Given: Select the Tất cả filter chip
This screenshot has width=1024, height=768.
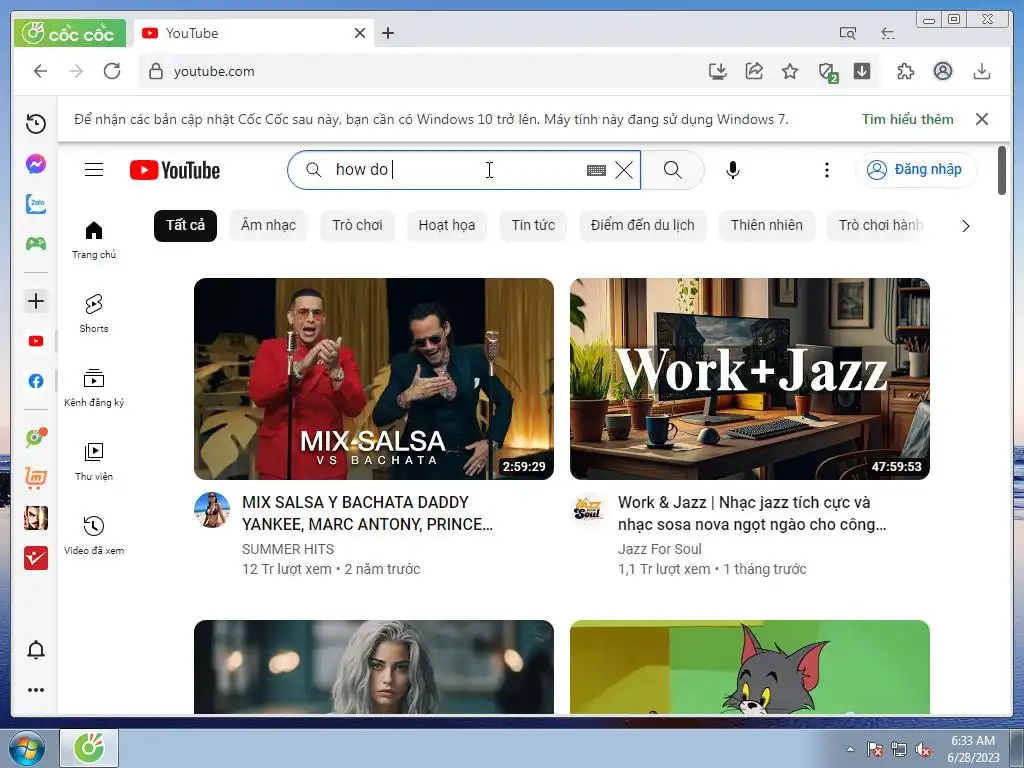Looking at the screenshot, I should pos(185,225).
